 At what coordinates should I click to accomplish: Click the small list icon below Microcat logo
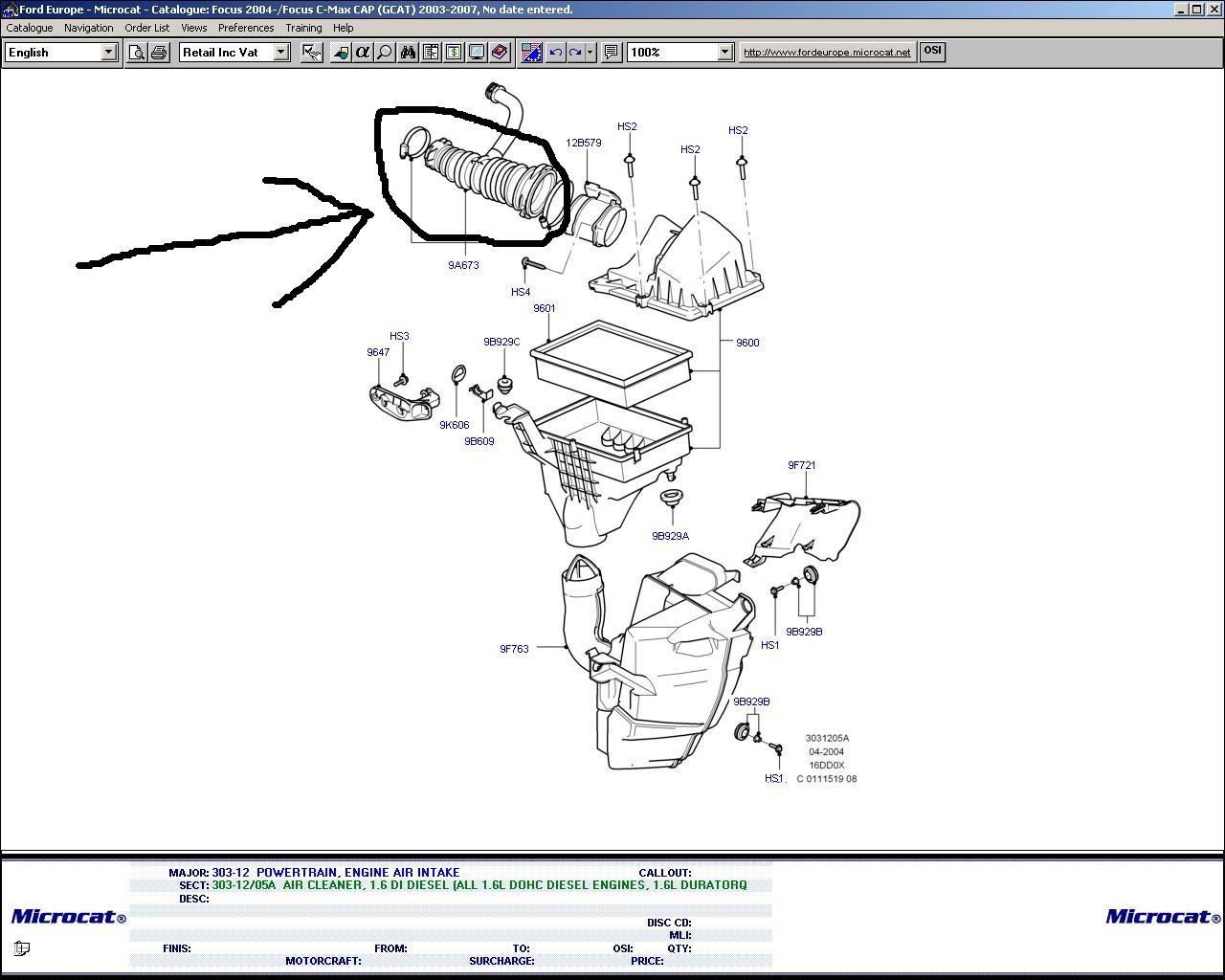pos(21,948)
